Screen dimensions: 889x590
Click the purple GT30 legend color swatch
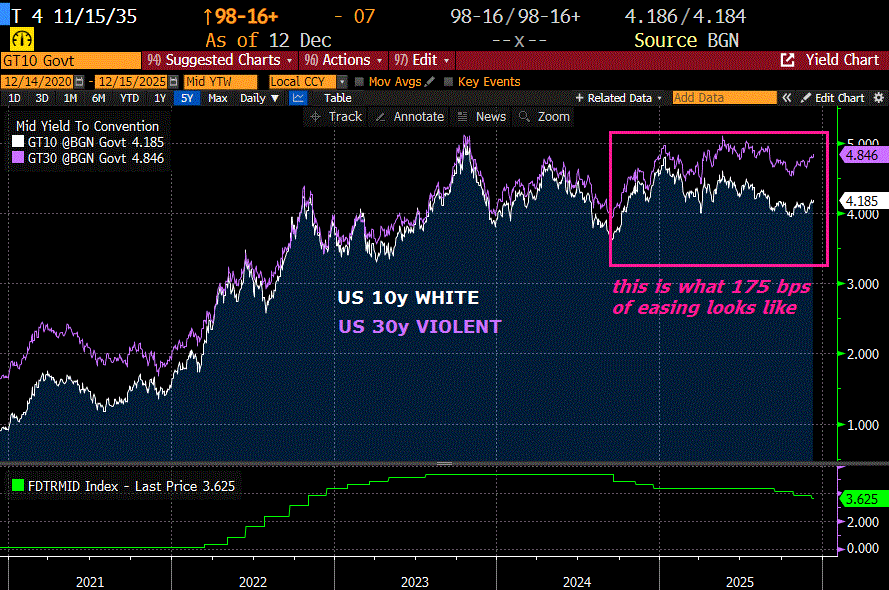tap(18, 158)
